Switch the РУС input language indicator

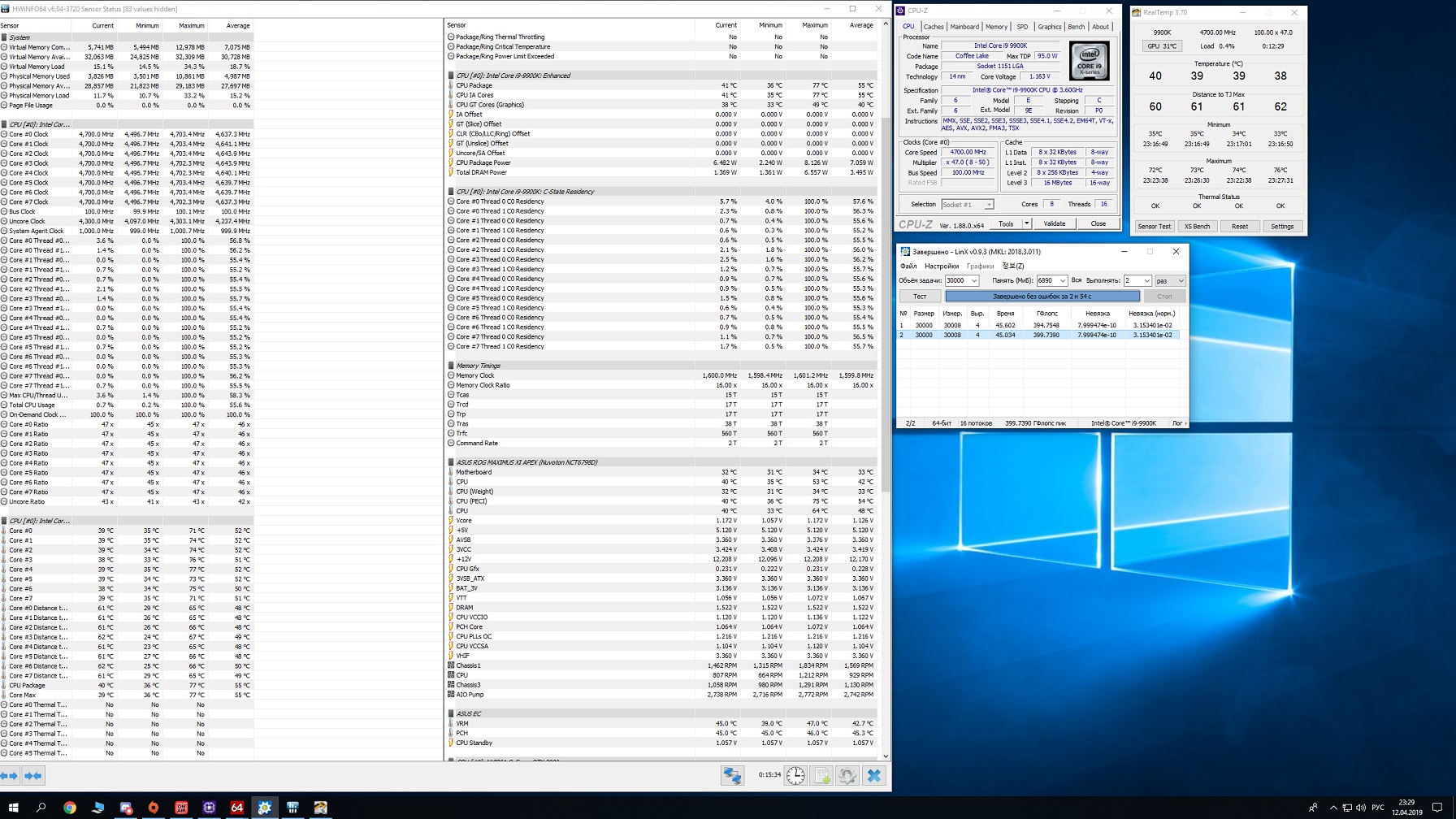1378,808
